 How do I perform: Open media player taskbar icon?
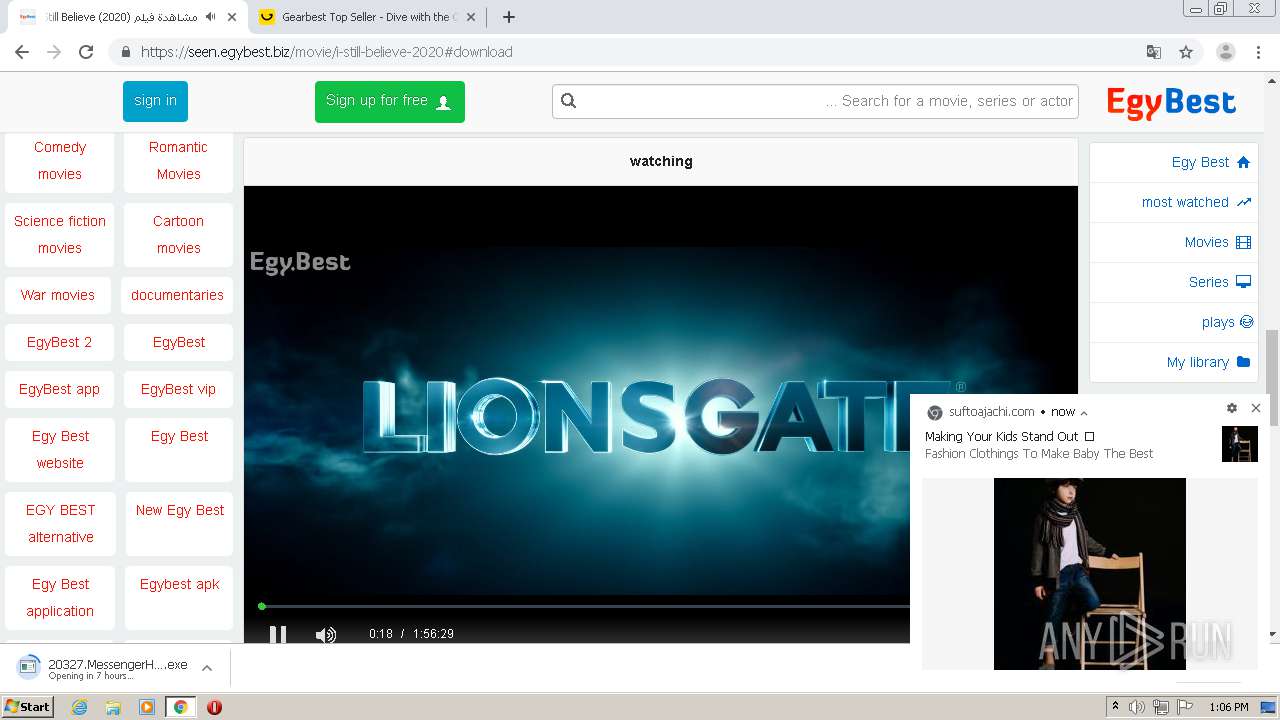(147, 707)
